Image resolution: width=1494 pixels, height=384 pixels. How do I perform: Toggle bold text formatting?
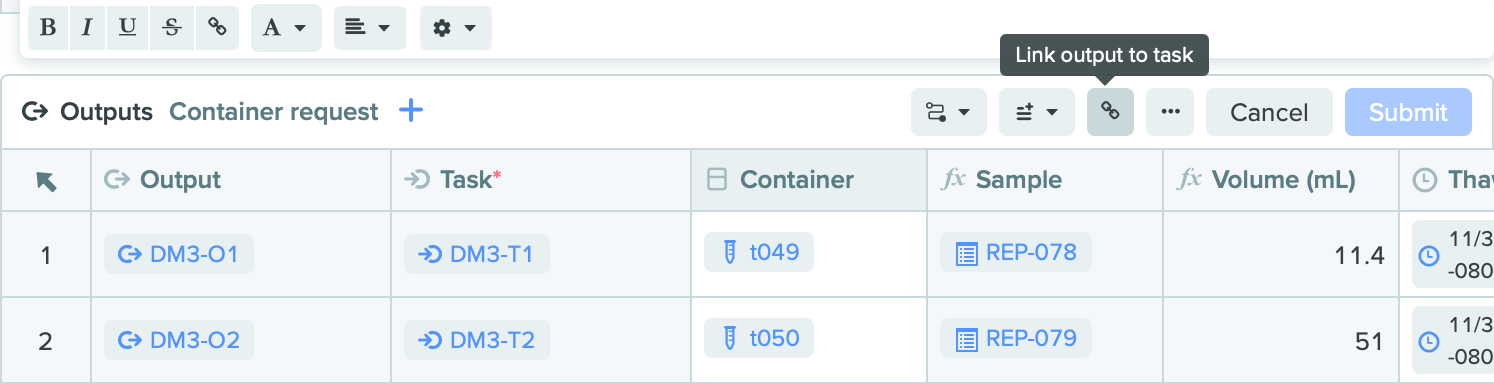coord(48,28)
